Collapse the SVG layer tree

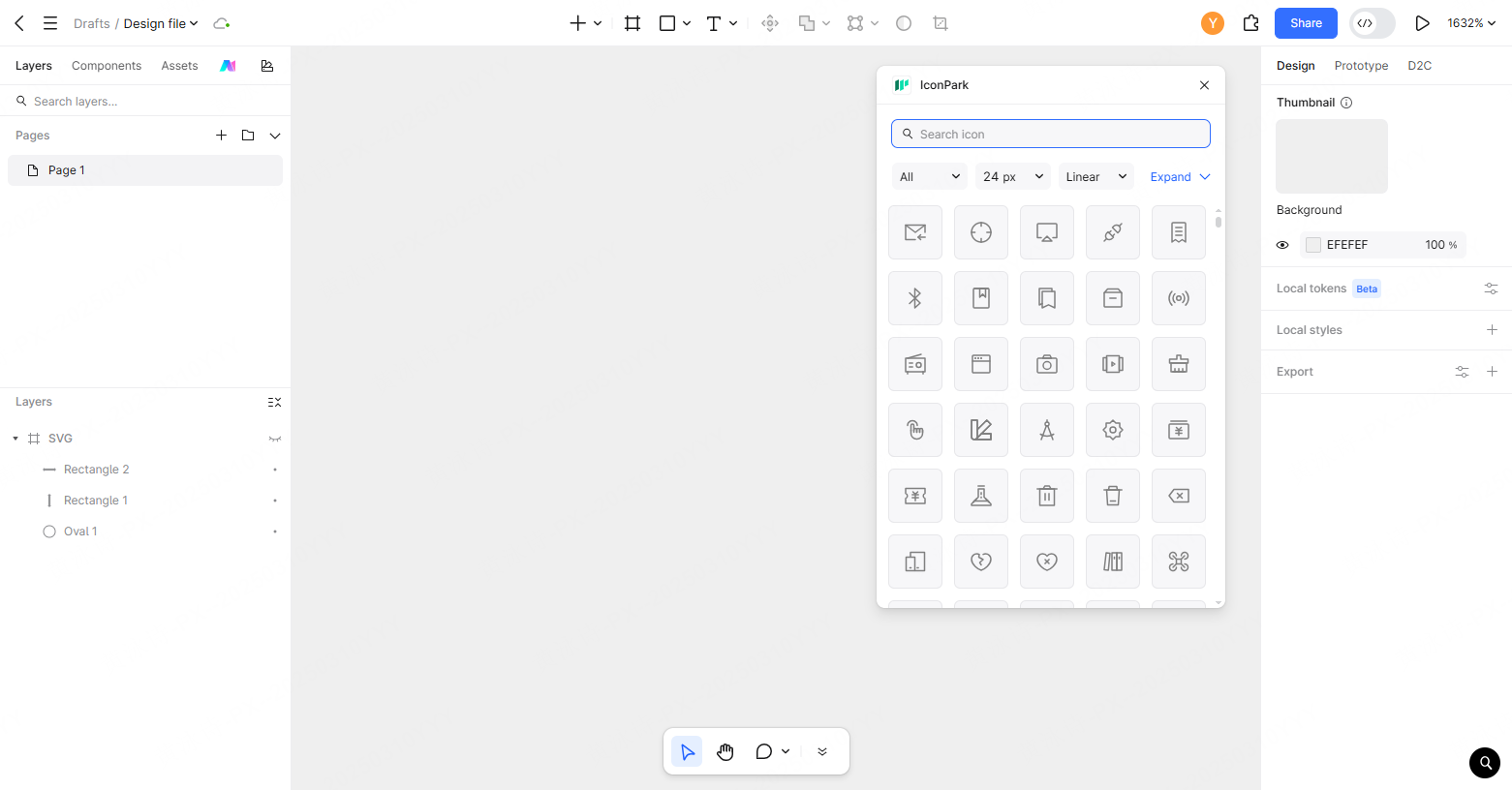[x=15, y=439]
